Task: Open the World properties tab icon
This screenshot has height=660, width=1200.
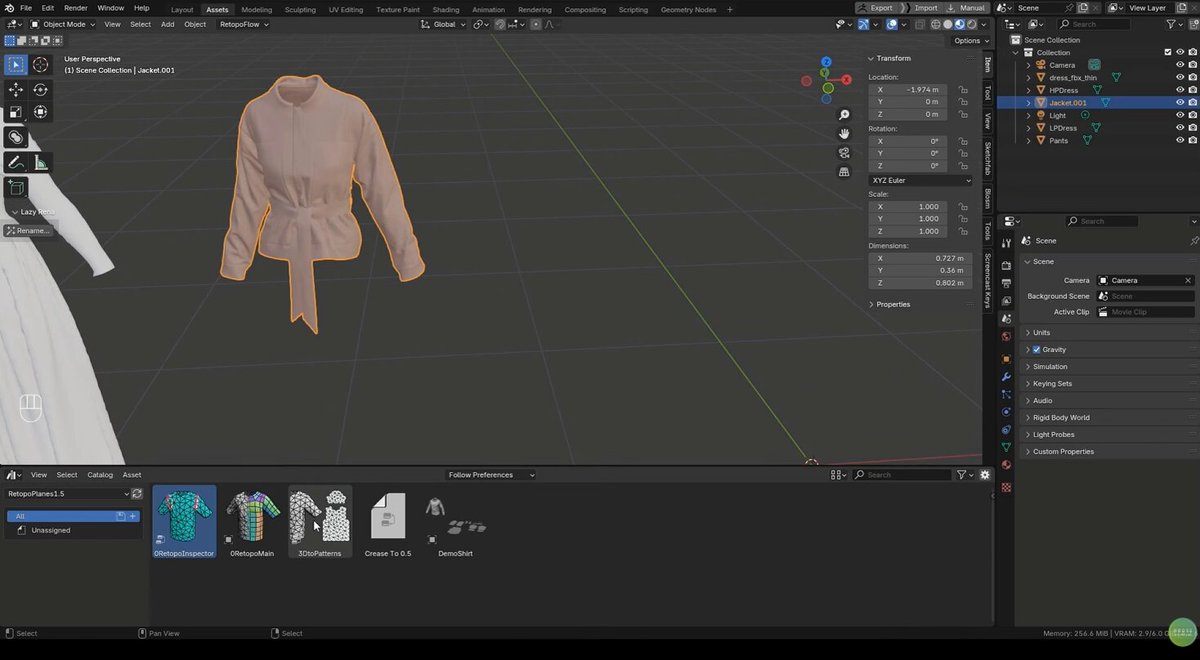Action: (x=1006, y=336)
